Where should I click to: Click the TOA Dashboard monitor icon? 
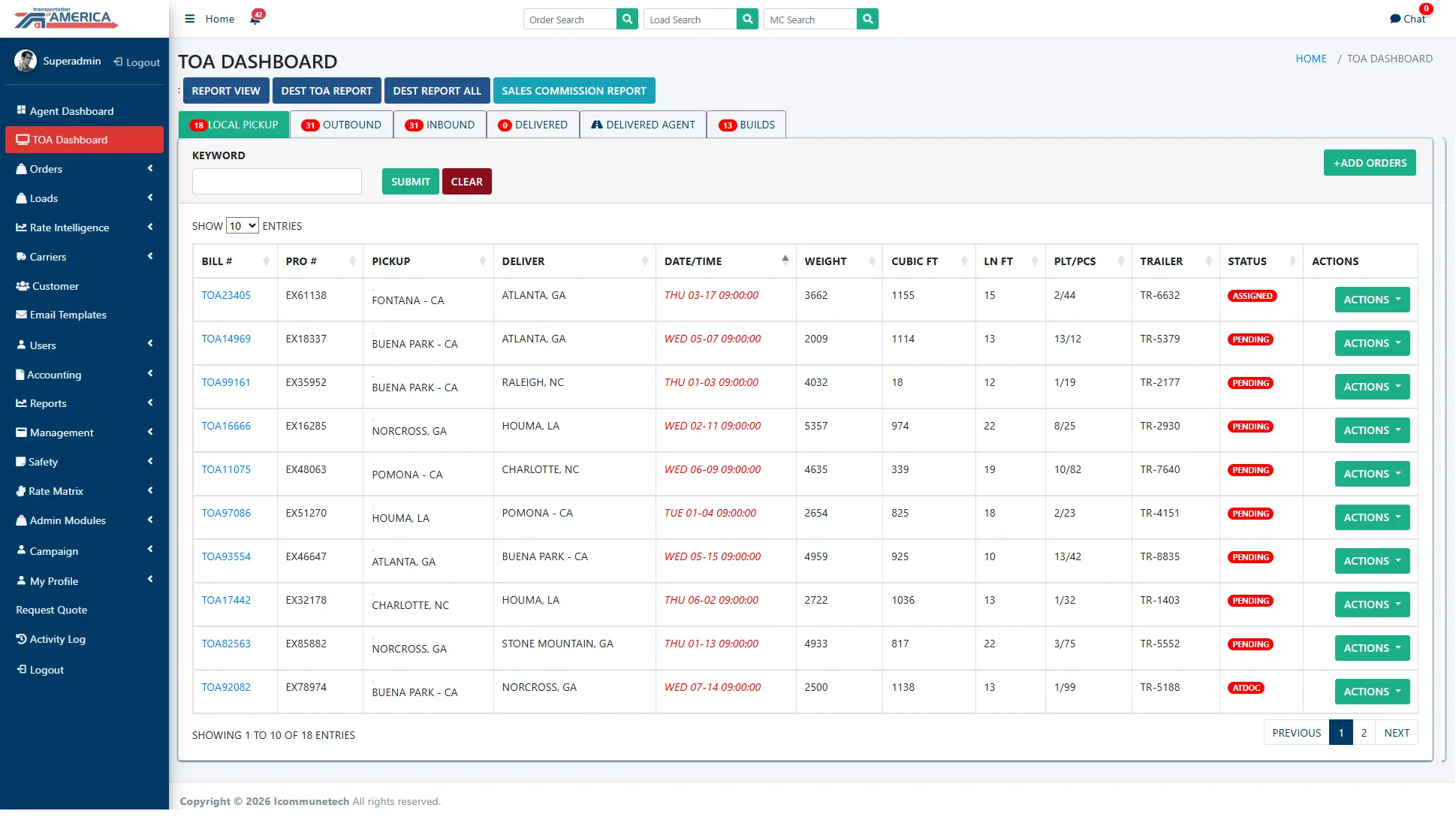pyautogui.click(x=23, y=140)
